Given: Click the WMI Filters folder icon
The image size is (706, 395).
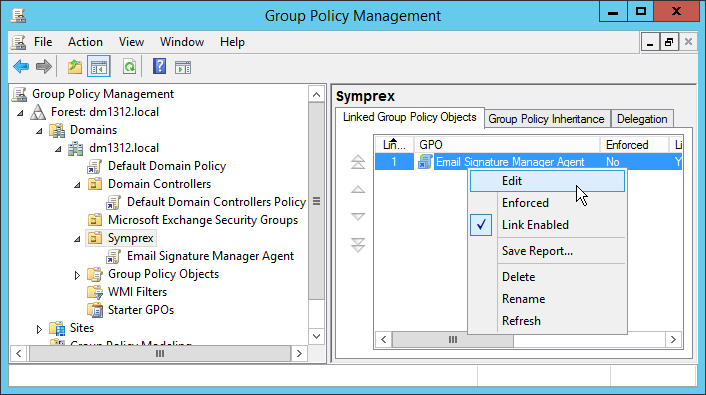Looking at the screenshot, I should pos(95,292).
